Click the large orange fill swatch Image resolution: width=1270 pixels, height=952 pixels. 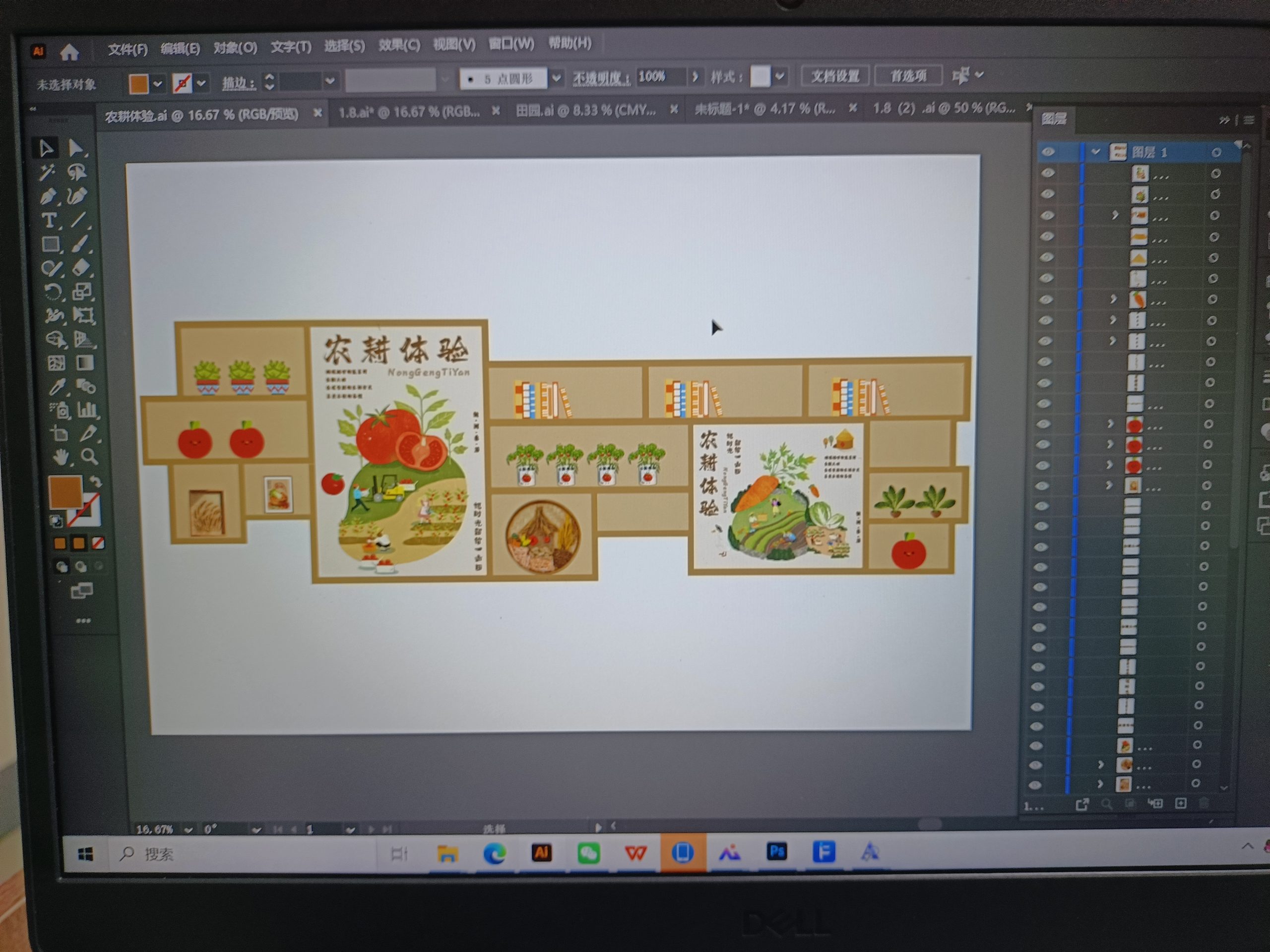[65, 492]
